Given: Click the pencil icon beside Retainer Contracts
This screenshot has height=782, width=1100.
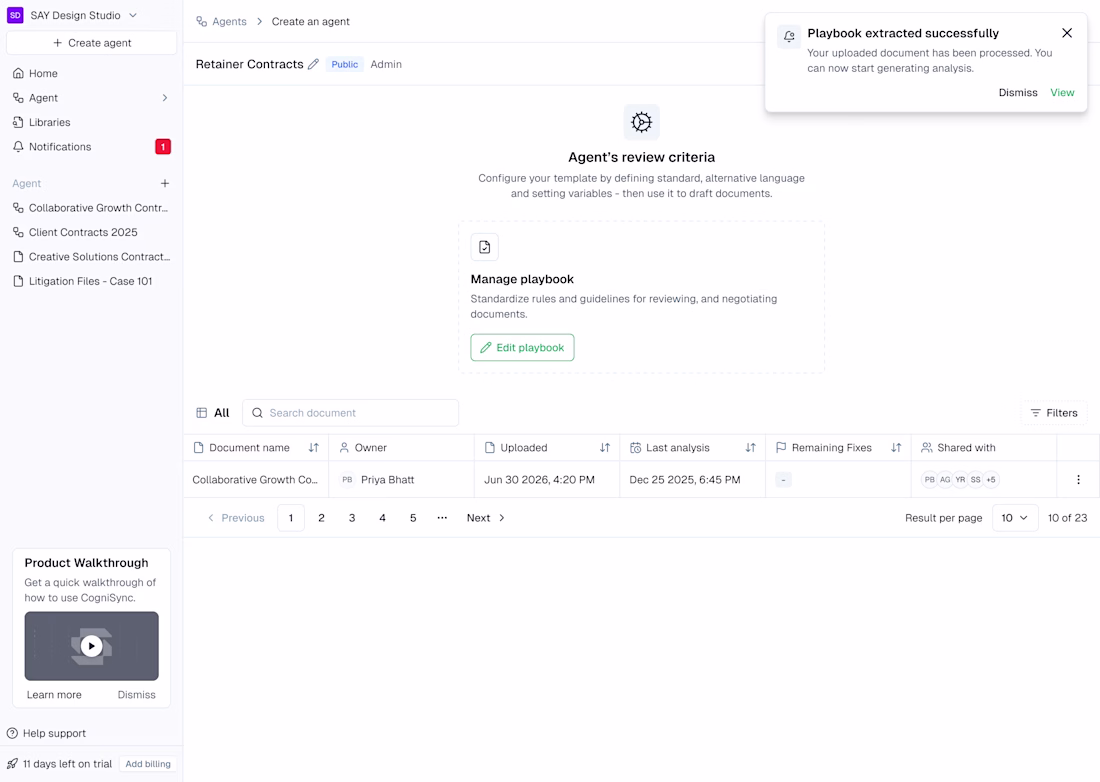Looking at the screenshot, I should (x=313, y=64).
